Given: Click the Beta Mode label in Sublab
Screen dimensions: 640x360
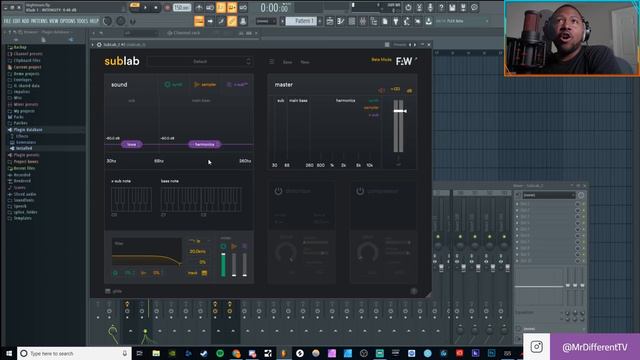Looking at the screenshot, I should [x=381, y=60].
